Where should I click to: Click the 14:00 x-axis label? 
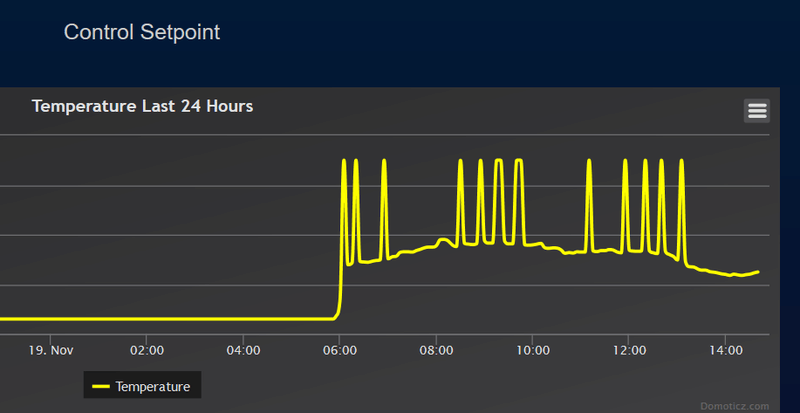point(725,350)
